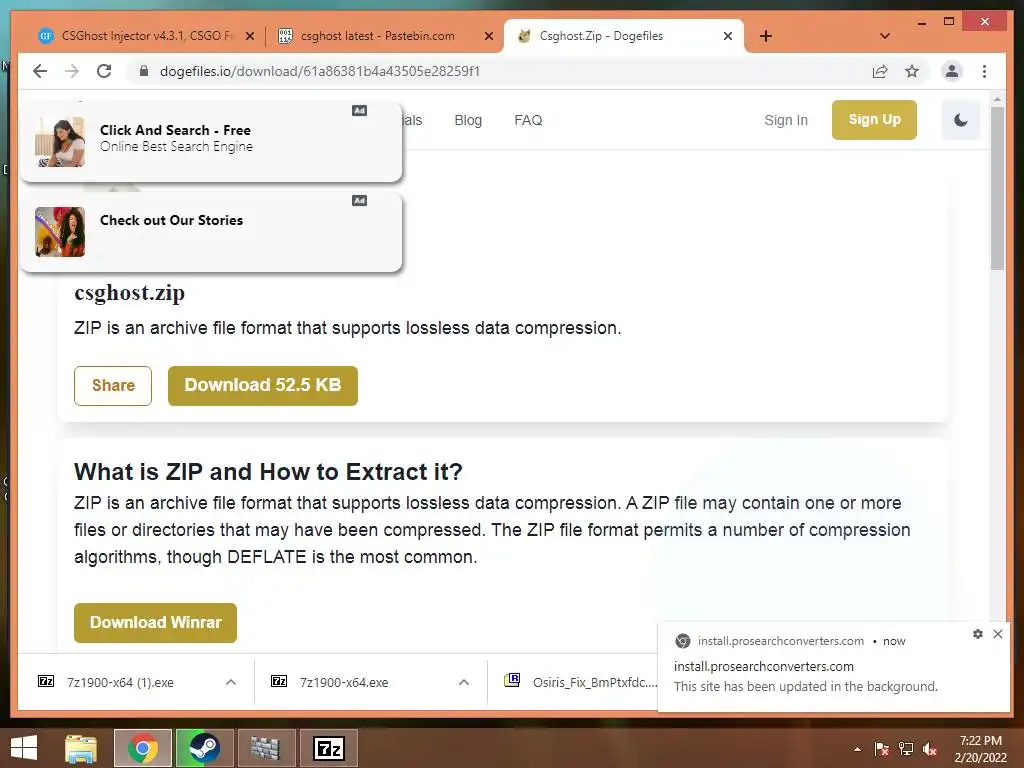
Task: Click the page vertical scrollbar thumb
Action: [997, 188]
